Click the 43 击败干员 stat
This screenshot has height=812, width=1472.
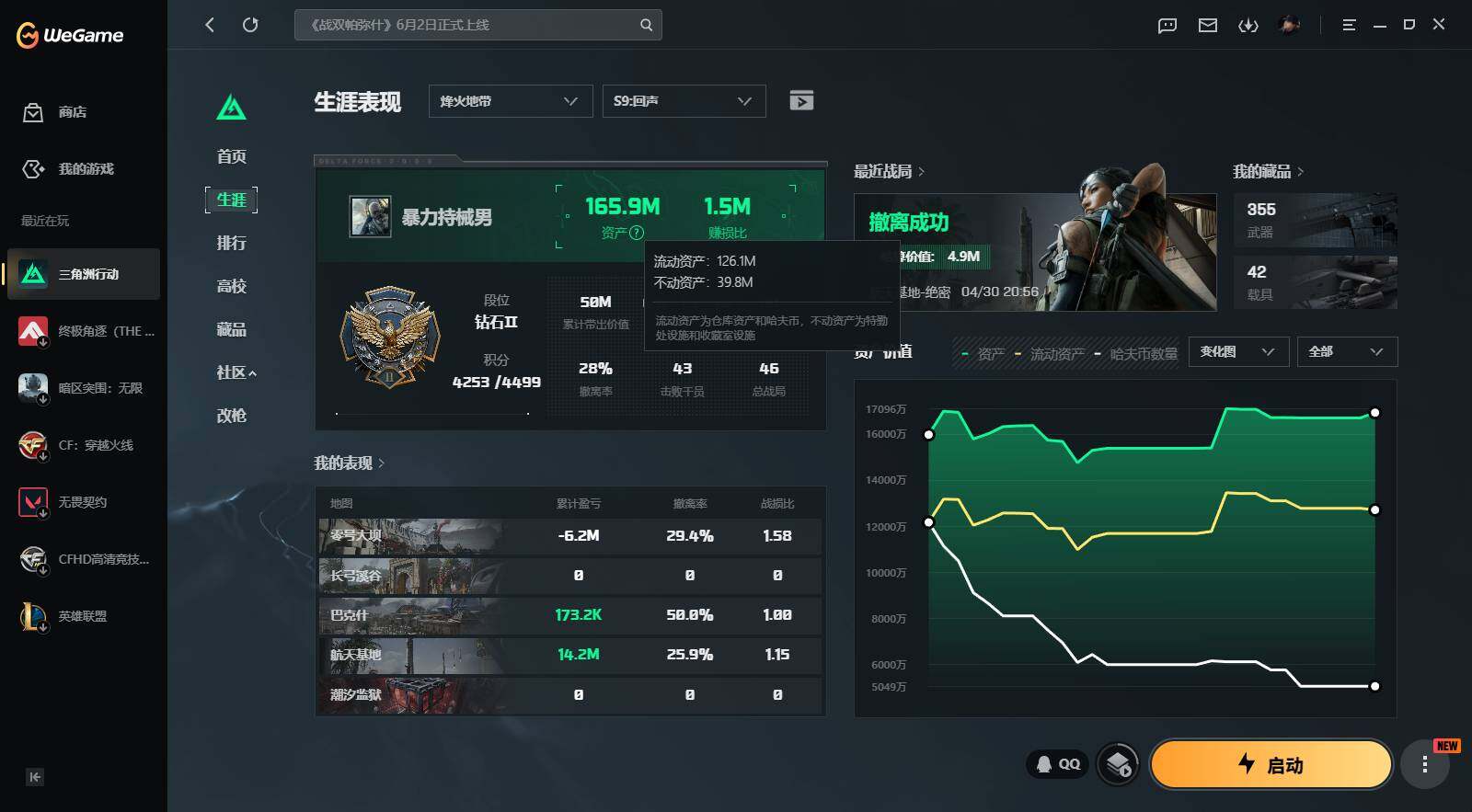click(x=683, y=378)
